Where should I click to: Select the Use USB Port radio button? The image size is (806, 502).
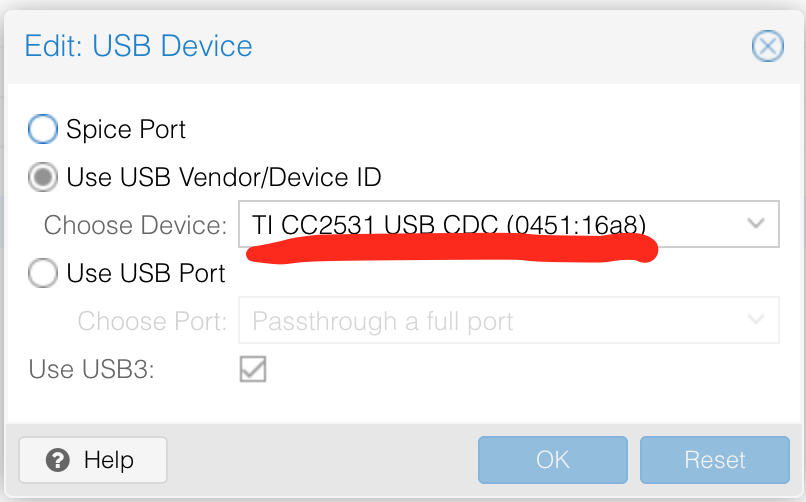pos(43,272)
